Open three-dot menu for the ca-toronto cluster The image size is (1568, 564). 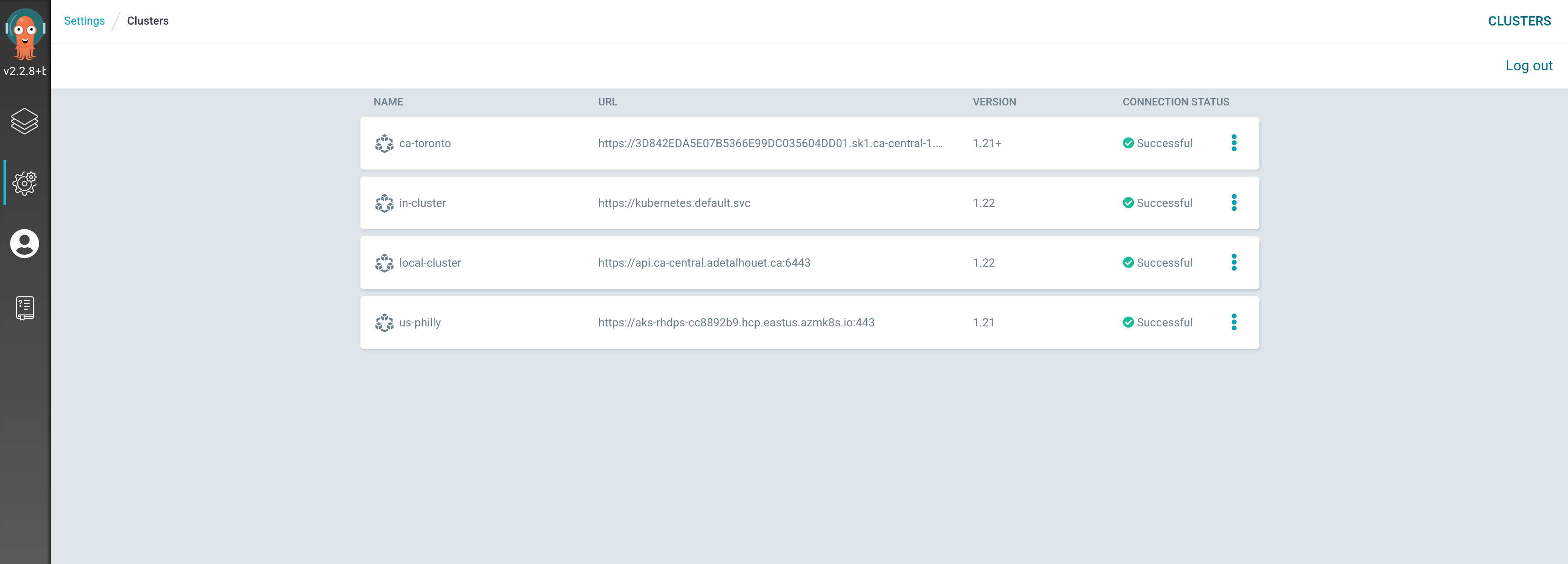point(1234,143)
